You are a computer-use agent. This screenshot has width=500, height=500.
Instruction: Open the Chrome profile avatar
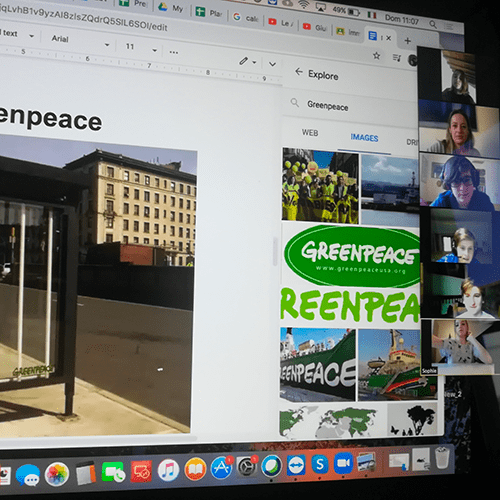coord(413,60)
